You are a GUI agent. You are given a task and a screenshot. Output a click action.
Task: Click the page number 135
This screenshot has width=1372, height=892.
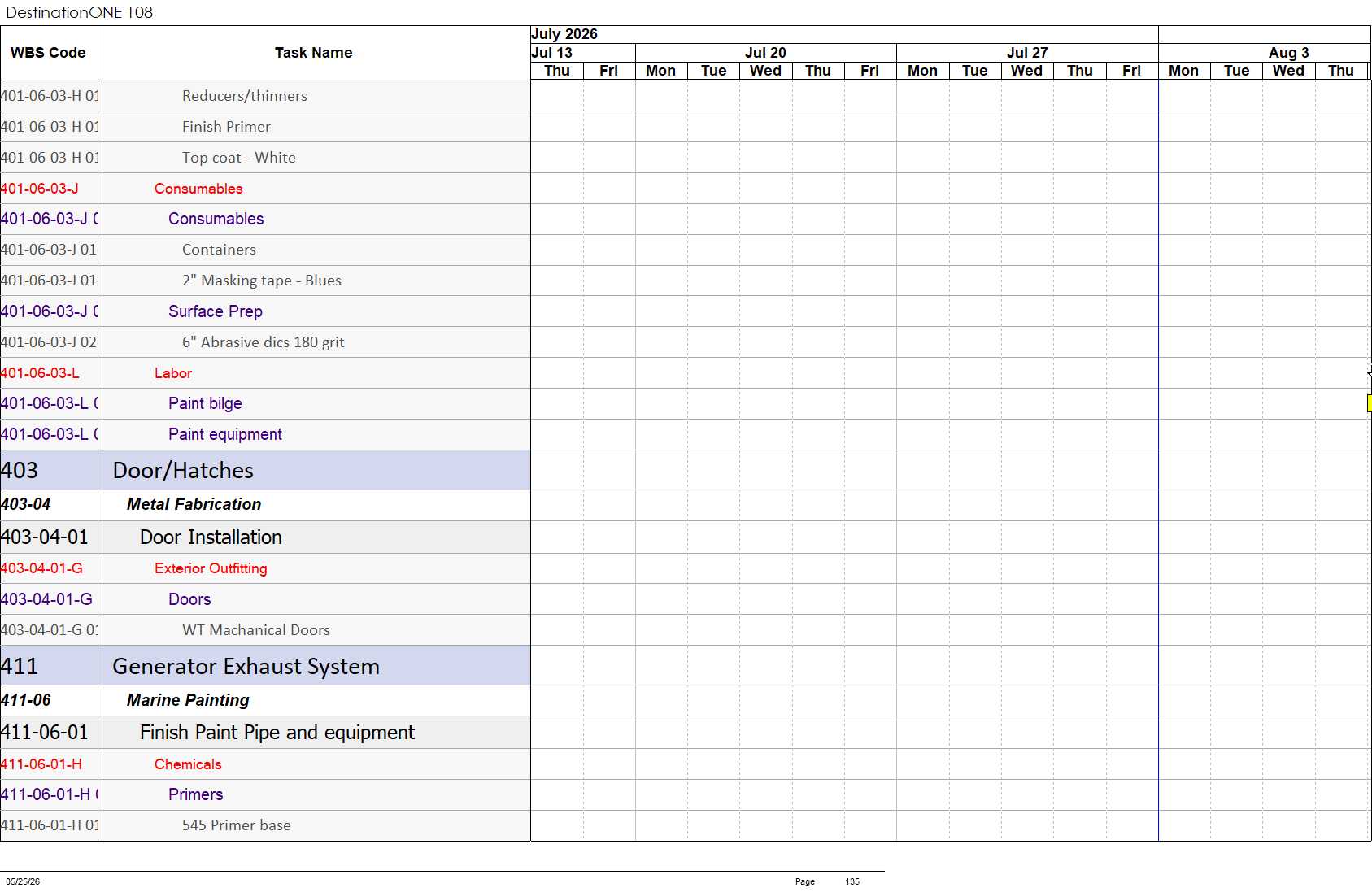point(852,881)
